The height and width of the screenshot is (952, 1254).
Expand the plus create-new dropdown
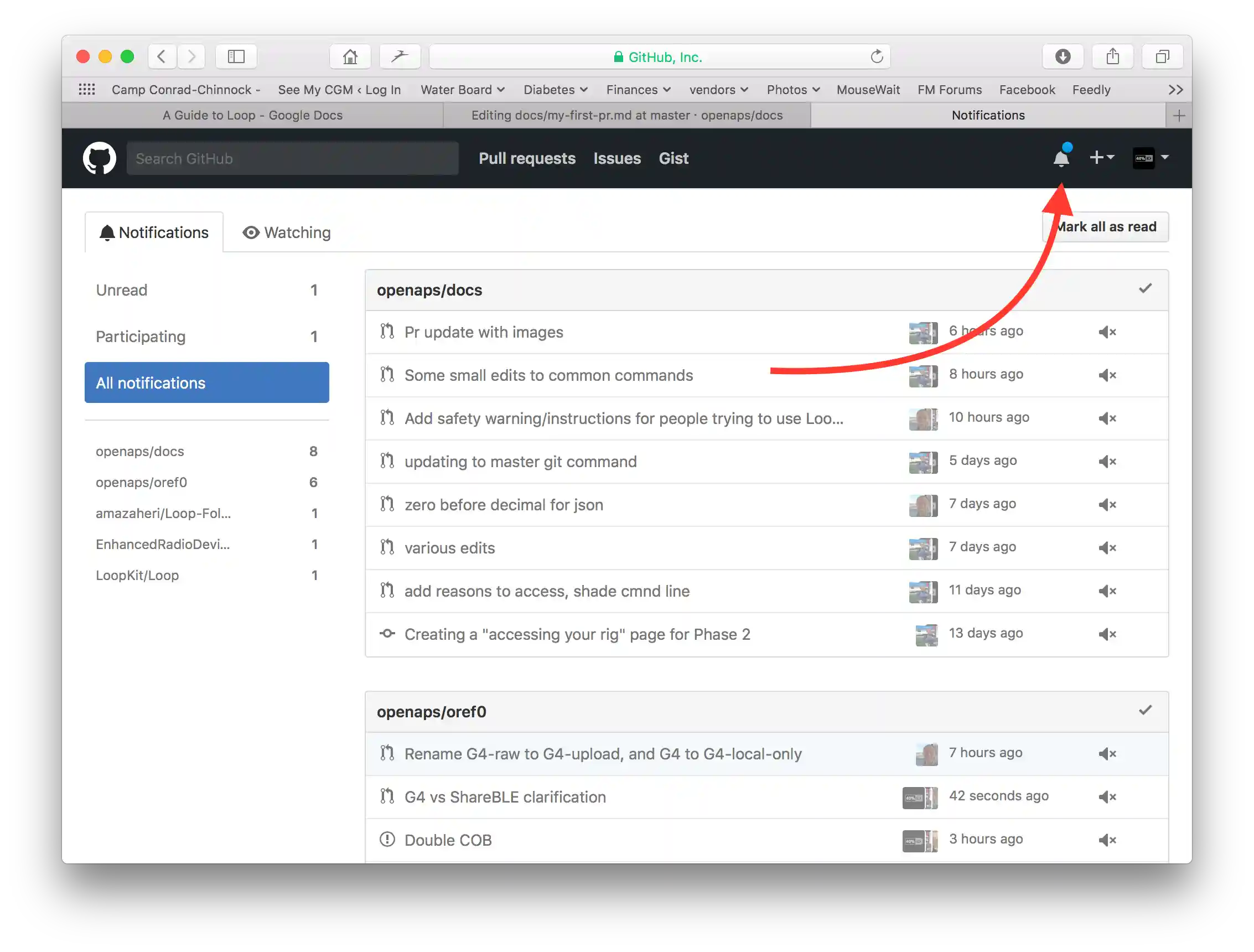1101,158
